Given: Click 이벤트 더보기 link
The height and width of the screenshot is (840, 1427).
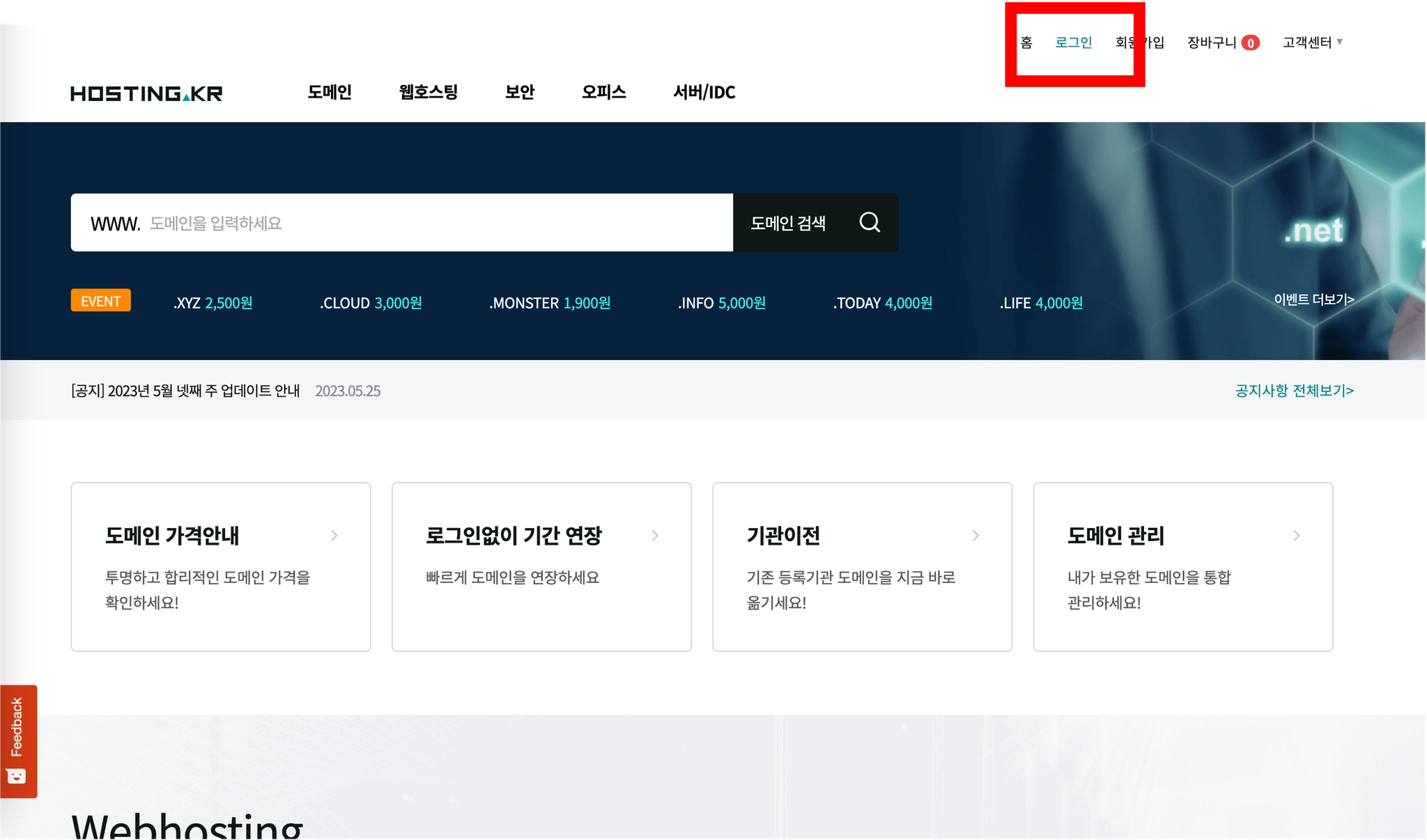Looking at the screenshot, I should click(1313, 299).
